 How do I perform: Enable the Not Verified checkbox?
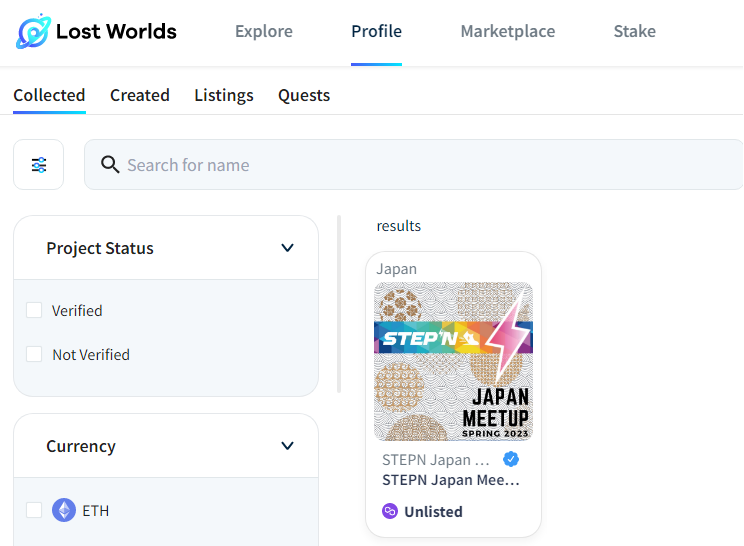click(x=34, y=354)
